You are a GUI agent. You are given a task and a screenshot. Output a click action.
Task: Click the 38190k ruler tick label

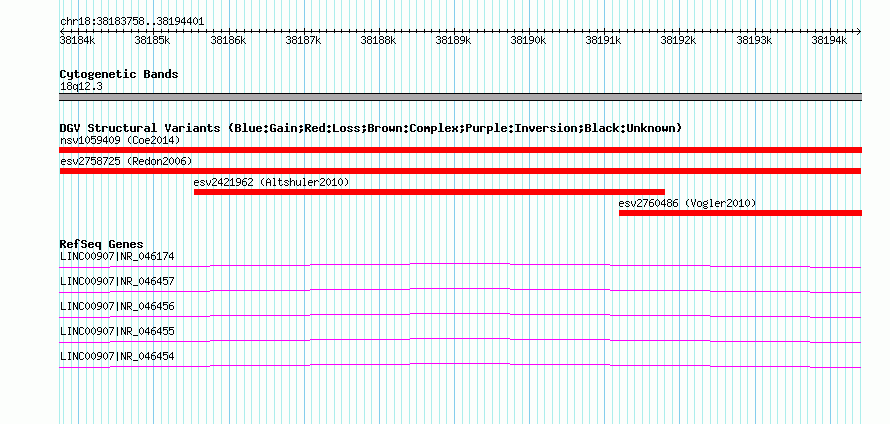tap(529, 40)
